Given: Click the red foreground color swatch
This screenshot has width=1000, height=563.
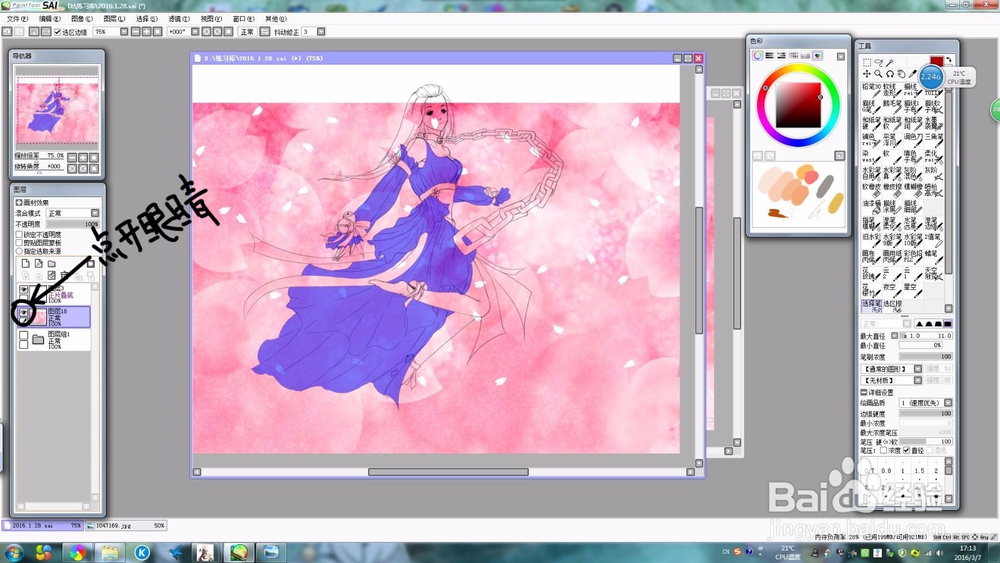Looking at the screenshot, I should coord(937,61).
